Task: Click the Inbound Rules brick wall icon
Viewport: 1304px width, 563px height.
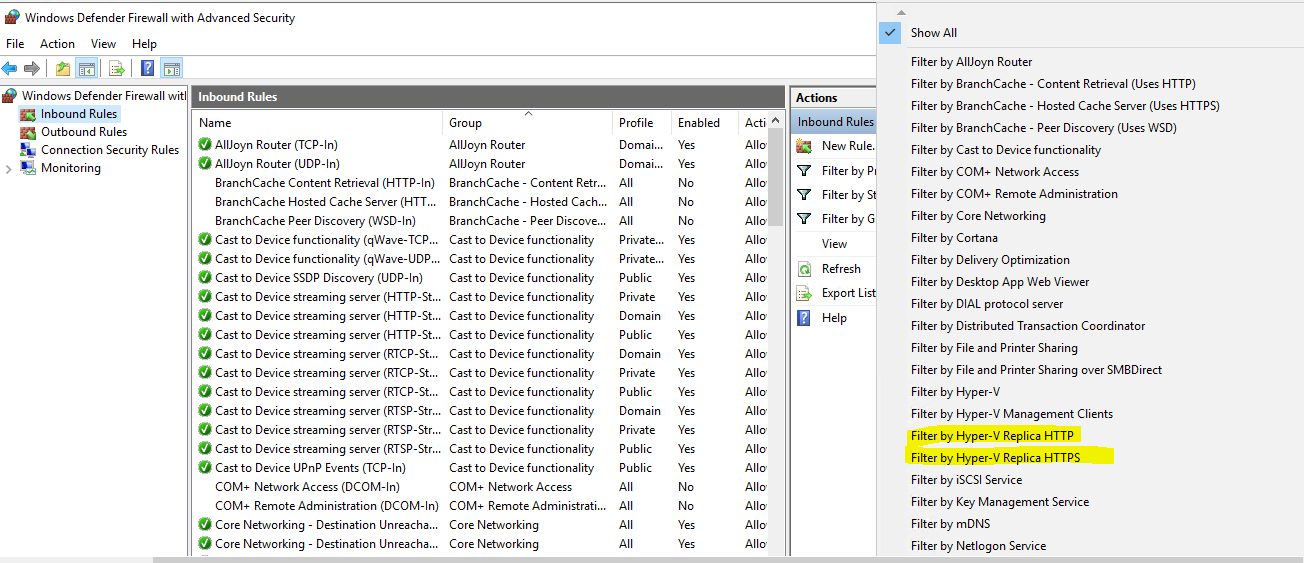Action: (x=28, y=114)
